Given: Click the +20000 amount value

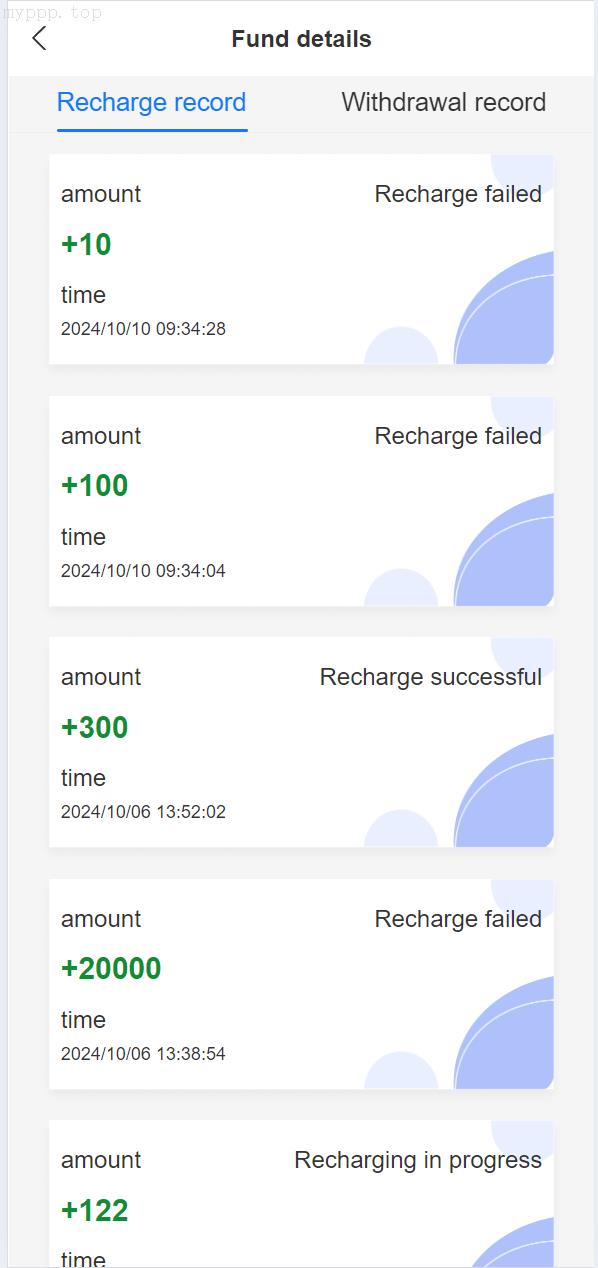Looking at the screenshot, I should 111,968.
